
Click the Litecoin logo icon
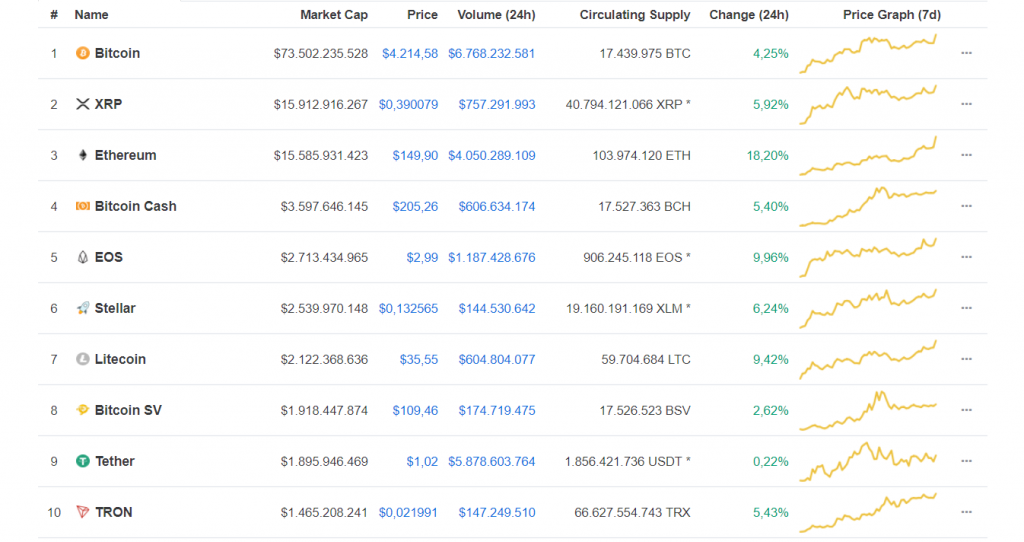(x=82, y=359)
